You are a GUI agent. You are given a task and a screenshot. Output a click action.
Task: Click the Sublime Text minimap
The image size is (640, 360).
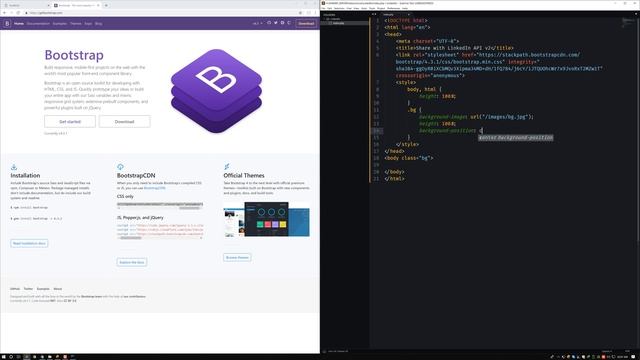(628, 22)
